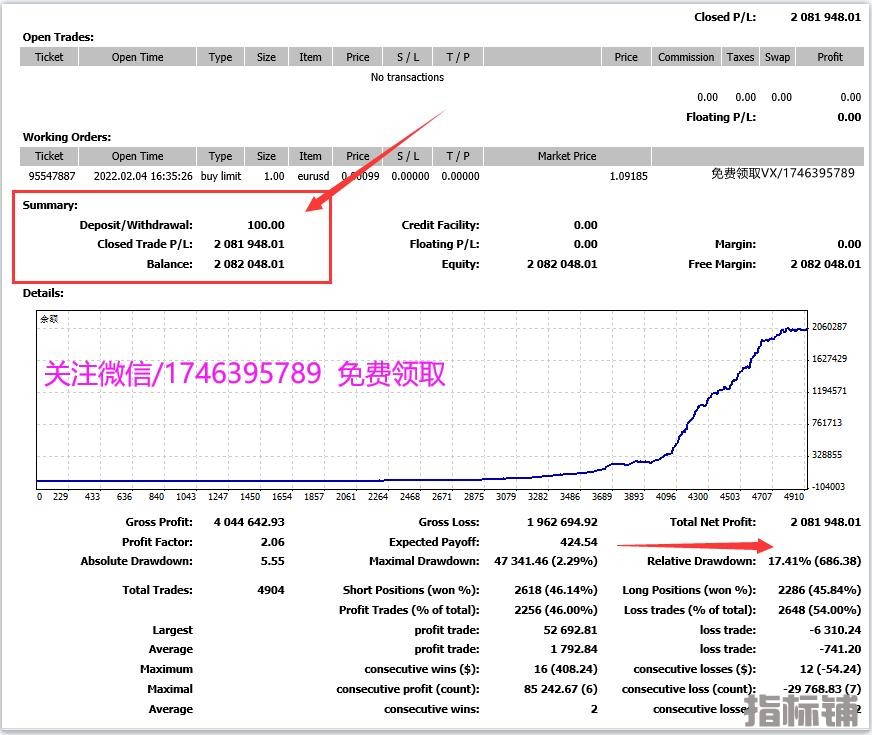Select the Swap column header
This screenshot has width=872, height=735.
tap(777, 57)
